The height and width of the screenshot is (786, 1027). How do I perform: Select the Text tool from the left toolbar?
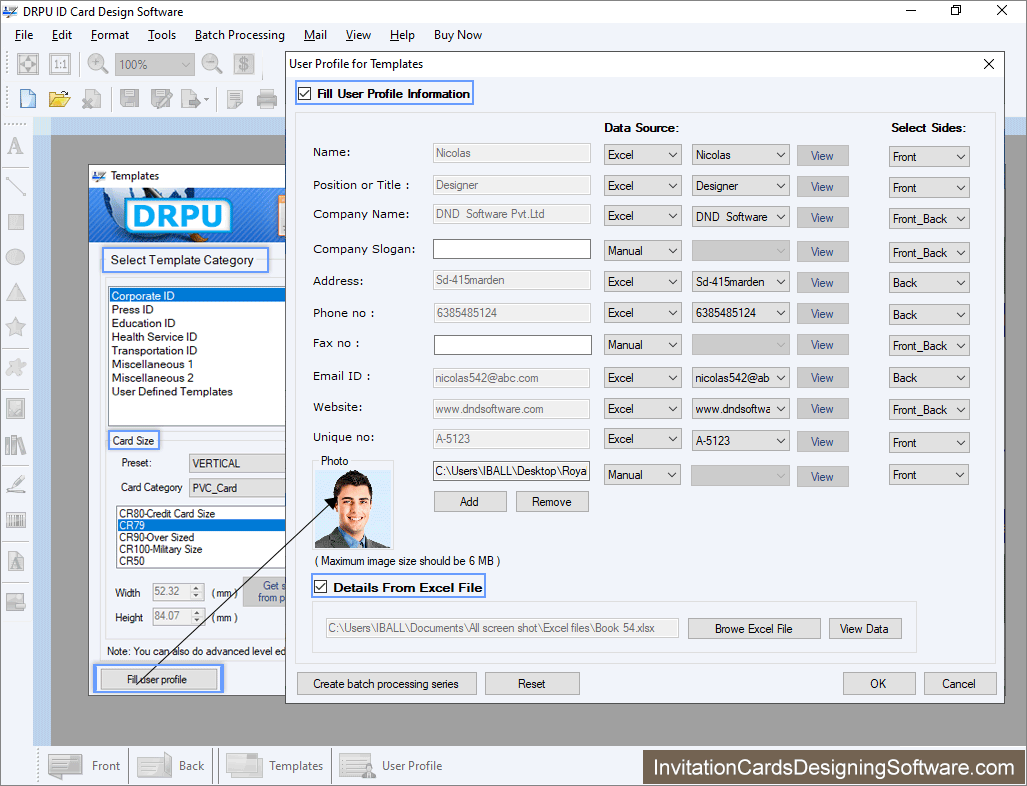coord(15,146)
